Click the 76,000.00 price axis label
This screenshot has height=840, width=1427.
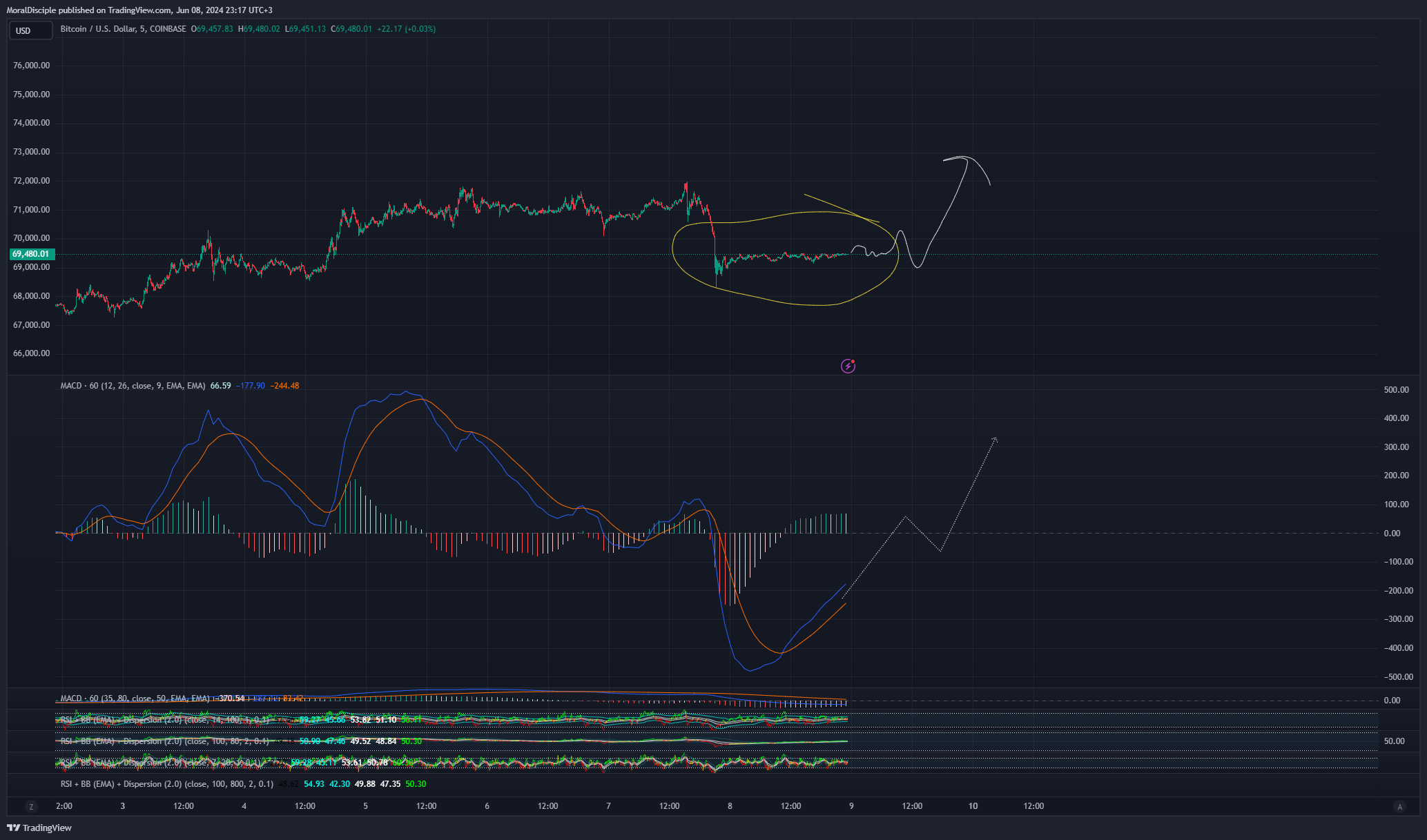(x=31, y=66)
